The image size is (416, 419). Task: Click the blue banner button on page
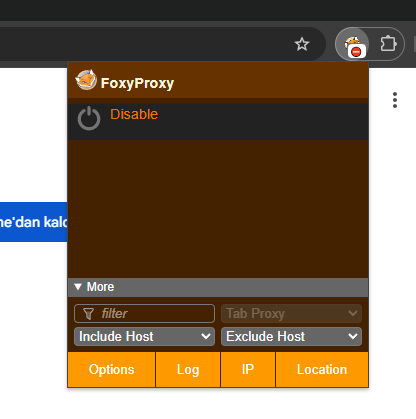[33, 222]
